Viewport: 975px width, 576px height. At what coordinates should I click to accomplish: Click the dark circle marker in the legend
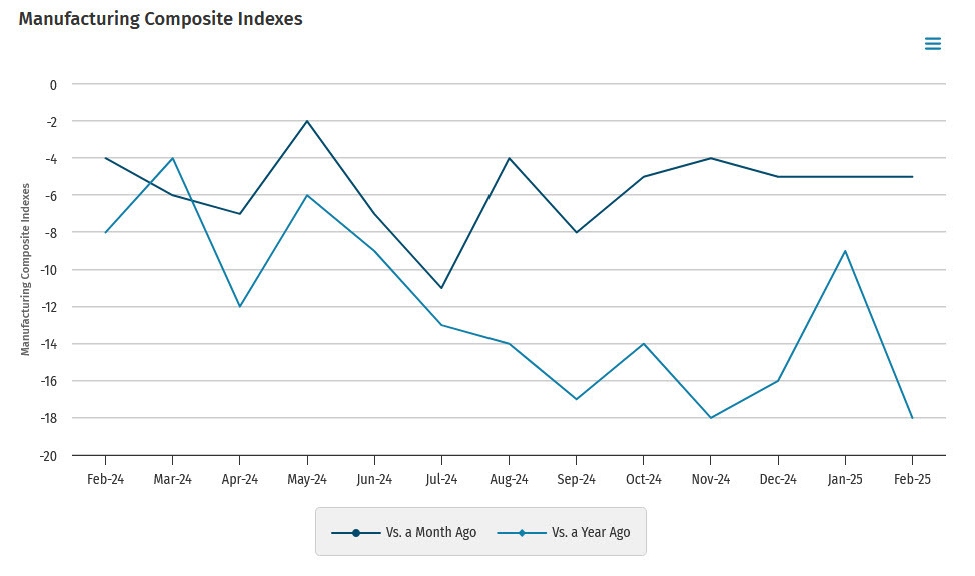coord(355,533)
